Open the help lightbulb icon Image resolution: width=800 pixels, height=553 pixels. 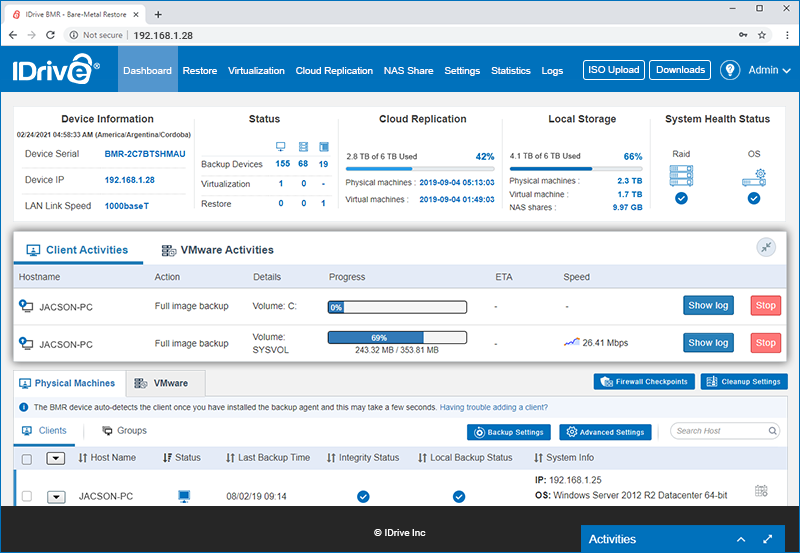point(730,70)
